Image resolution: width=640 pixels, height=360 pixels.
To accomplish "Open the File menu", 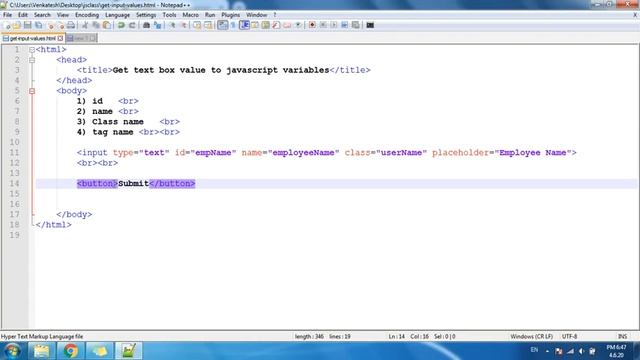I will click(x=7, y=15).
